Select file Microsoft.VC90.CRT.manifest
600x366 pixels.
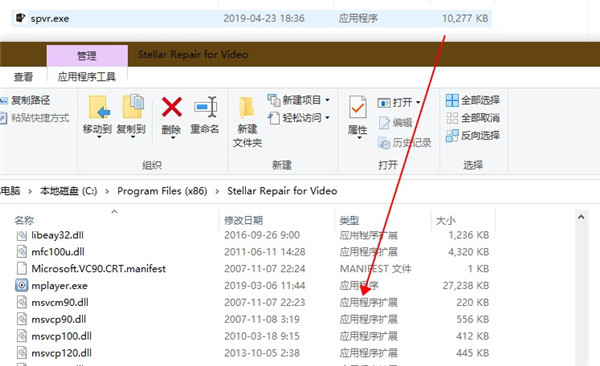99,269
